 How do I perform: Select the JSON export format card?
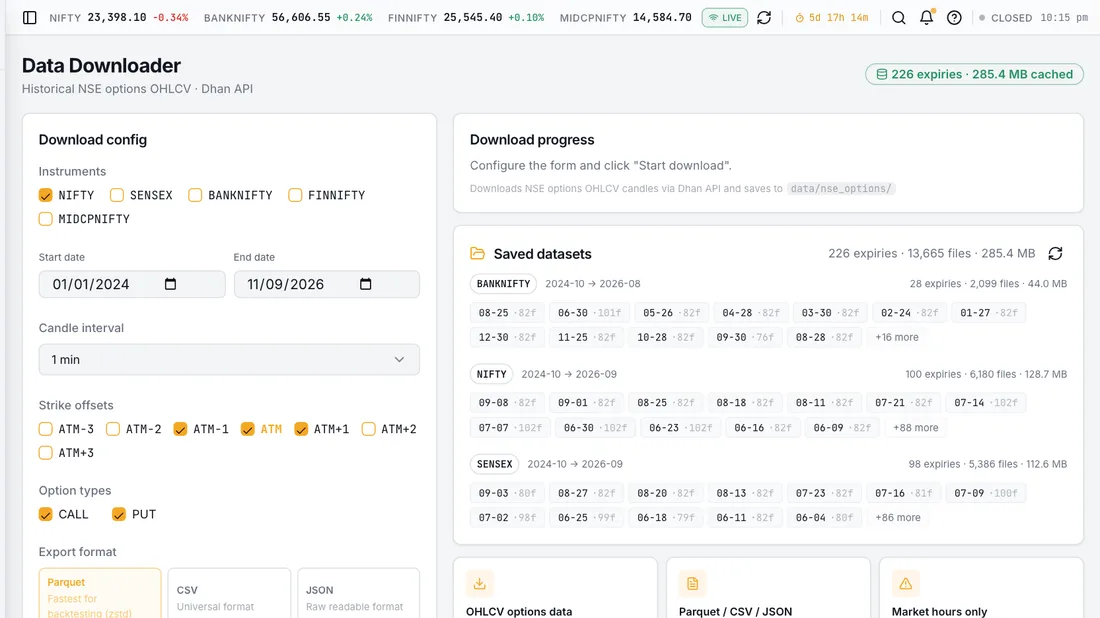point(358,593)
